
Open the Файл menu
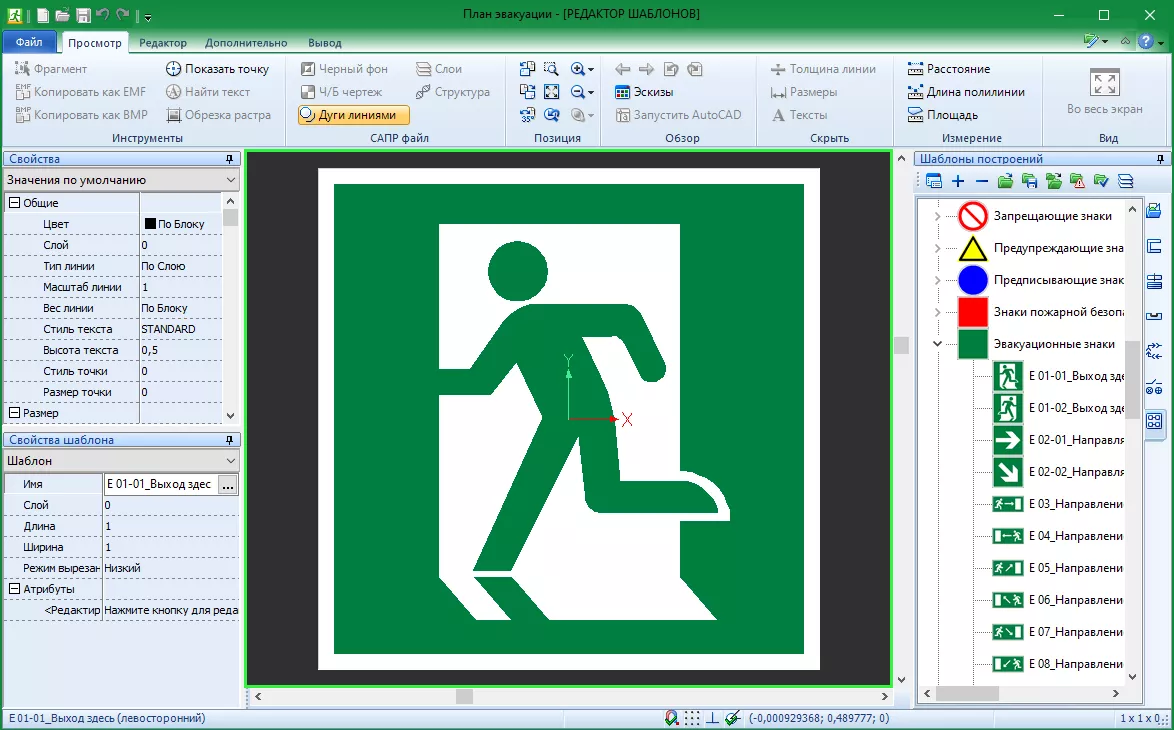click(29, 43)
